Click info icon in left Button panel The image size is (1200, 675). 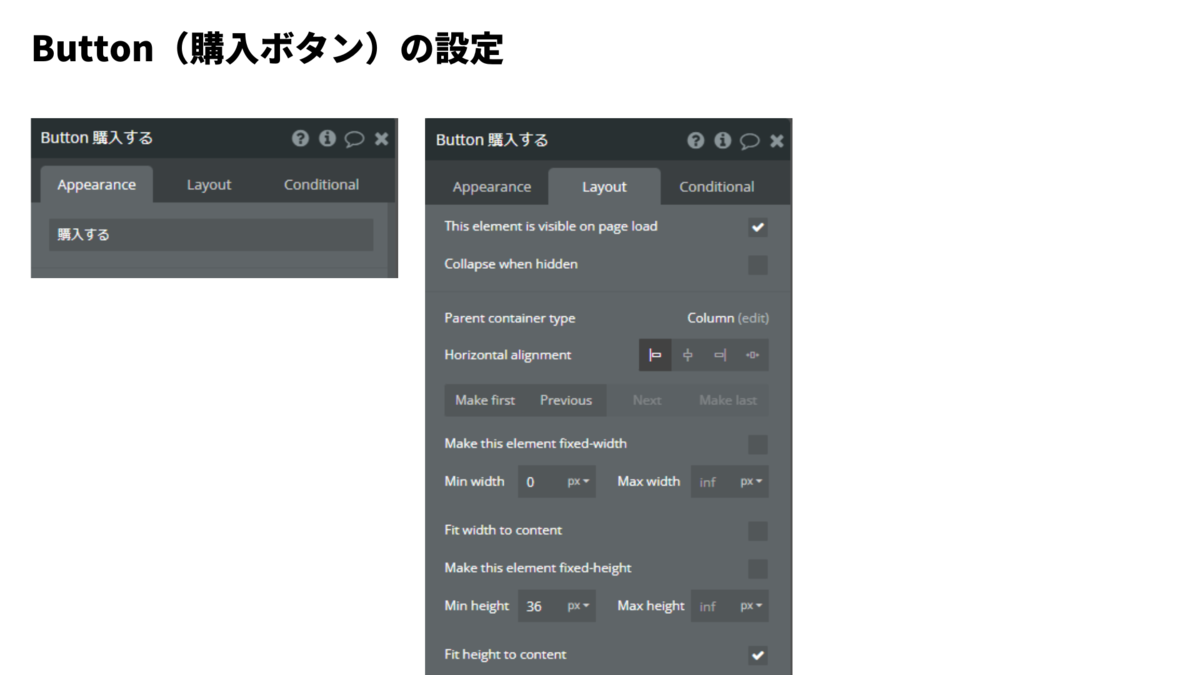(x=327, y=139)
